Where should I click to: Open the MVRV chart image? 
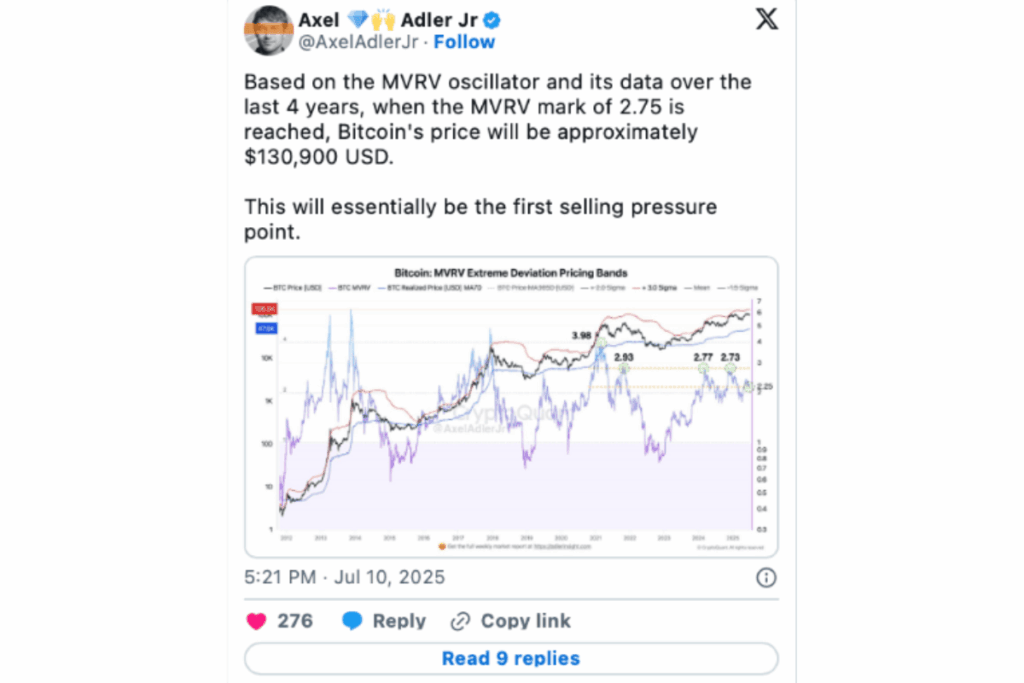[511, 407]
